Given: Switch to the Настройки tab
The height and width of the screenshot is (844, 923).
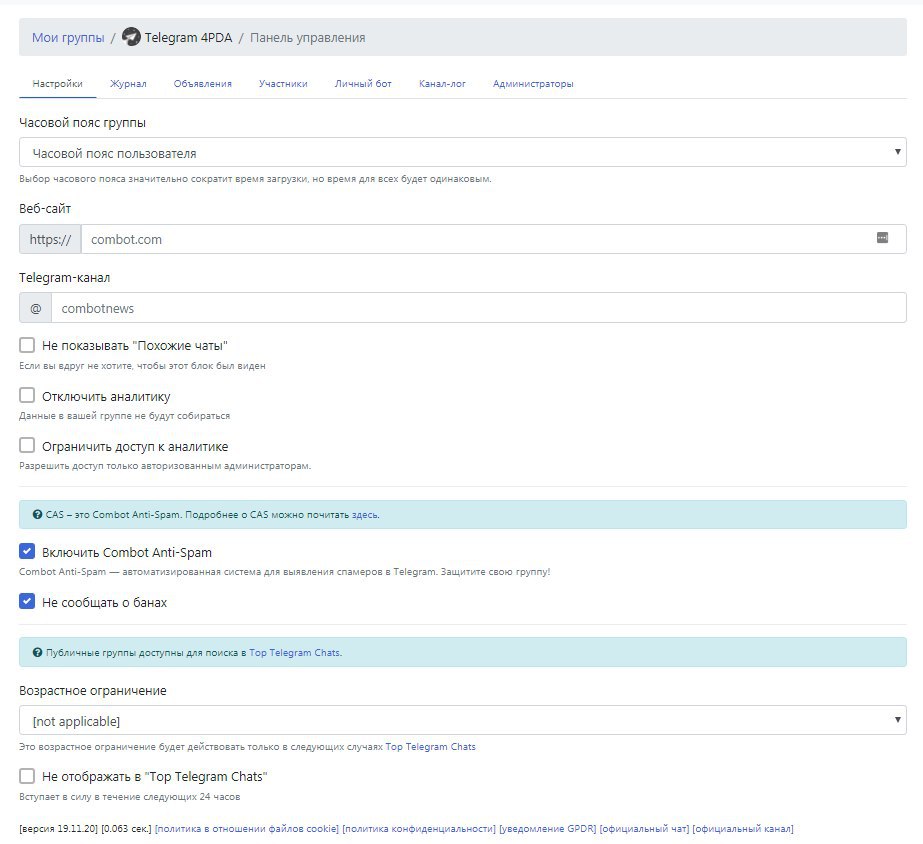Looking at the screenshot, I should click(57, 84).
